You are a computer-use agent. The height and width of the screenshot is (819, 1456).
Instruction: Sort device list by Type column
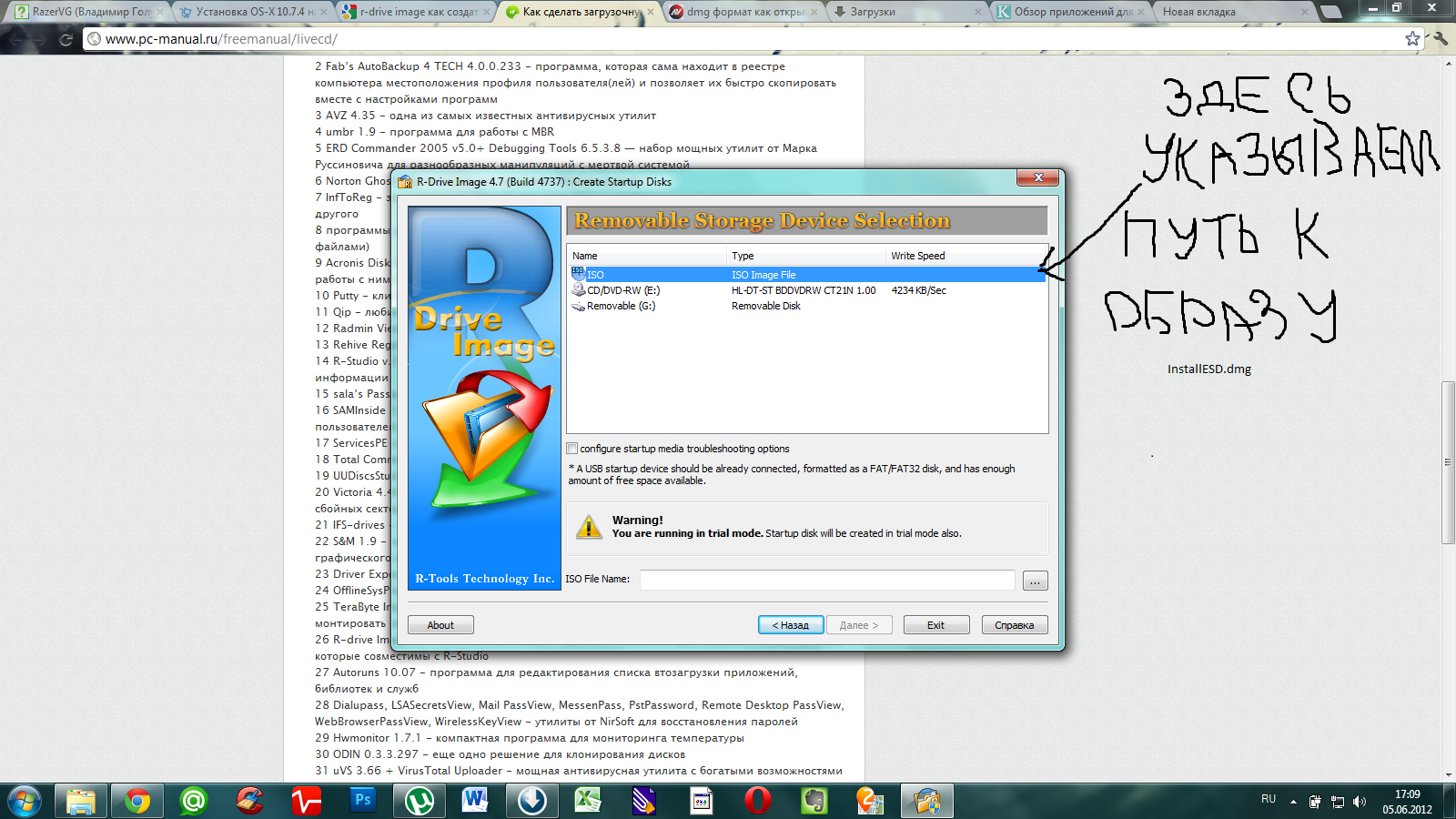point(807,256)
